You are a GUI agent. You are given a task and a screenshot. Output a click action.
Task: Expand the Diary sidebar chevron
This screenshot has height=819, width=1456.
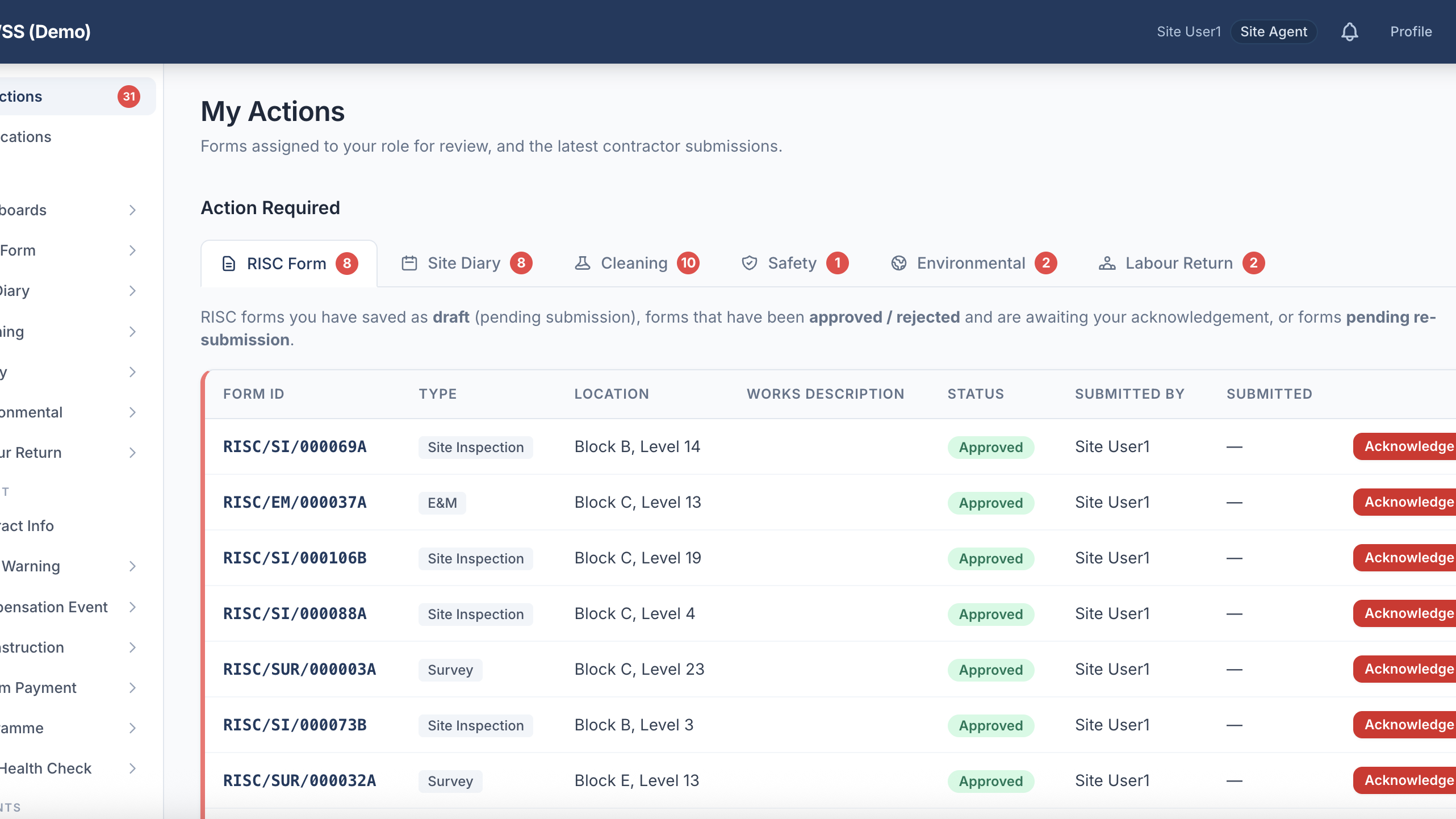pos(132,291)
